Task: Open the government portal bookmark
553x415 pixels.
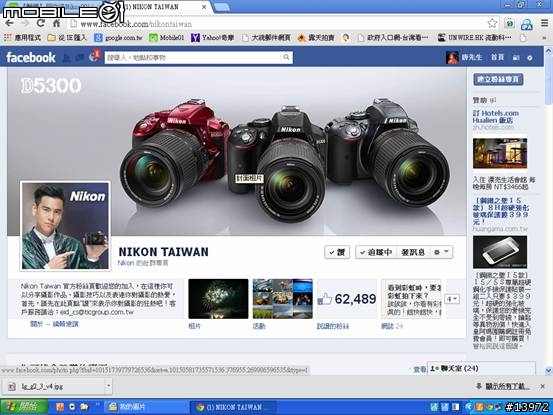Action: [x=393, y=37]
